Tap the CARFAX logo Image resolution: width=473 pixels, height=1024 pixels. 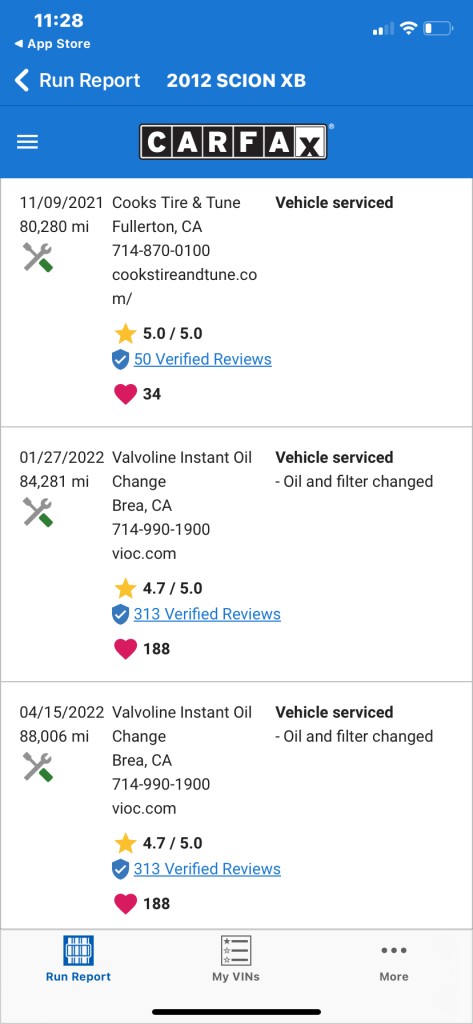pos(233,142)
